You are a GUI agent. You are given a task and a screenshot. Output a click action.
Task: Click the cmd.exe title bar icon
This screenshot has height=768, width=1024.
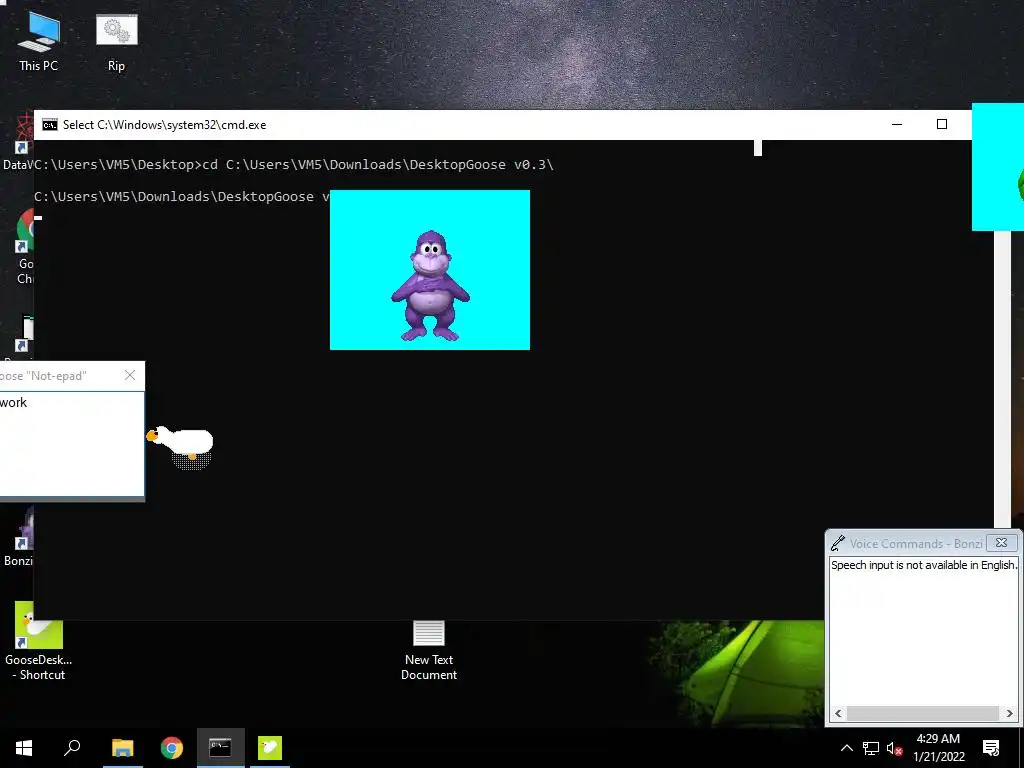[x=50, y=125]
